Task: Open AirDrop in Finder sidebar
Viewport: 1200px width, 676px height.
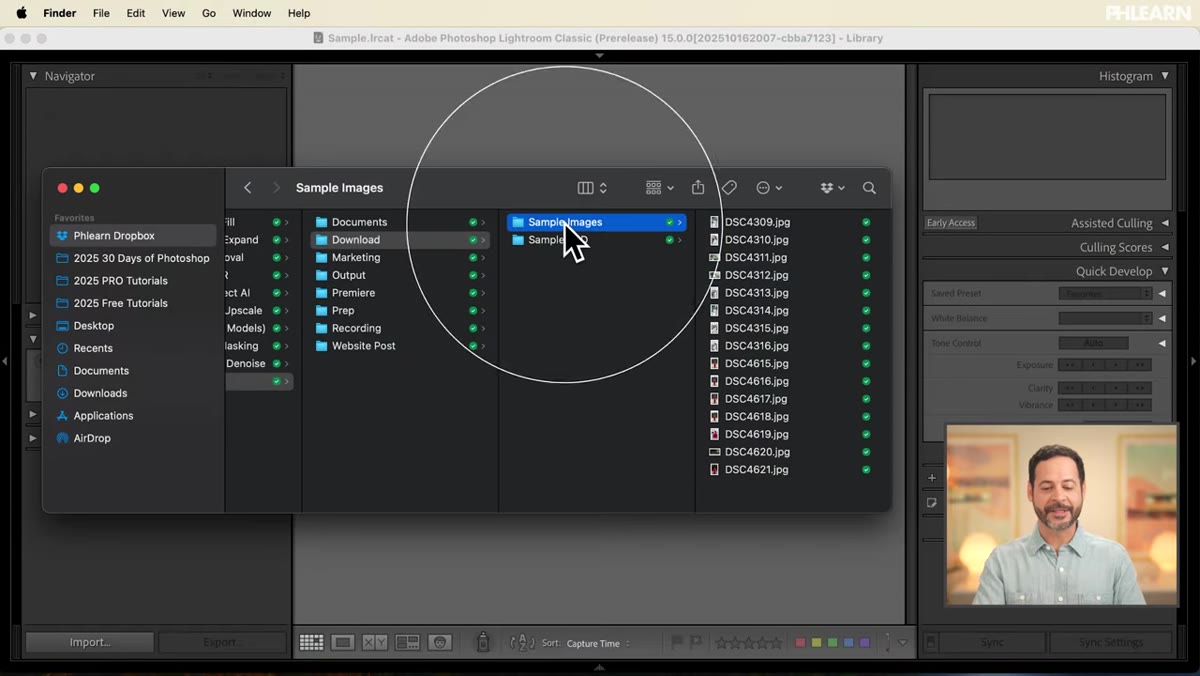Action: coord(92,438)
